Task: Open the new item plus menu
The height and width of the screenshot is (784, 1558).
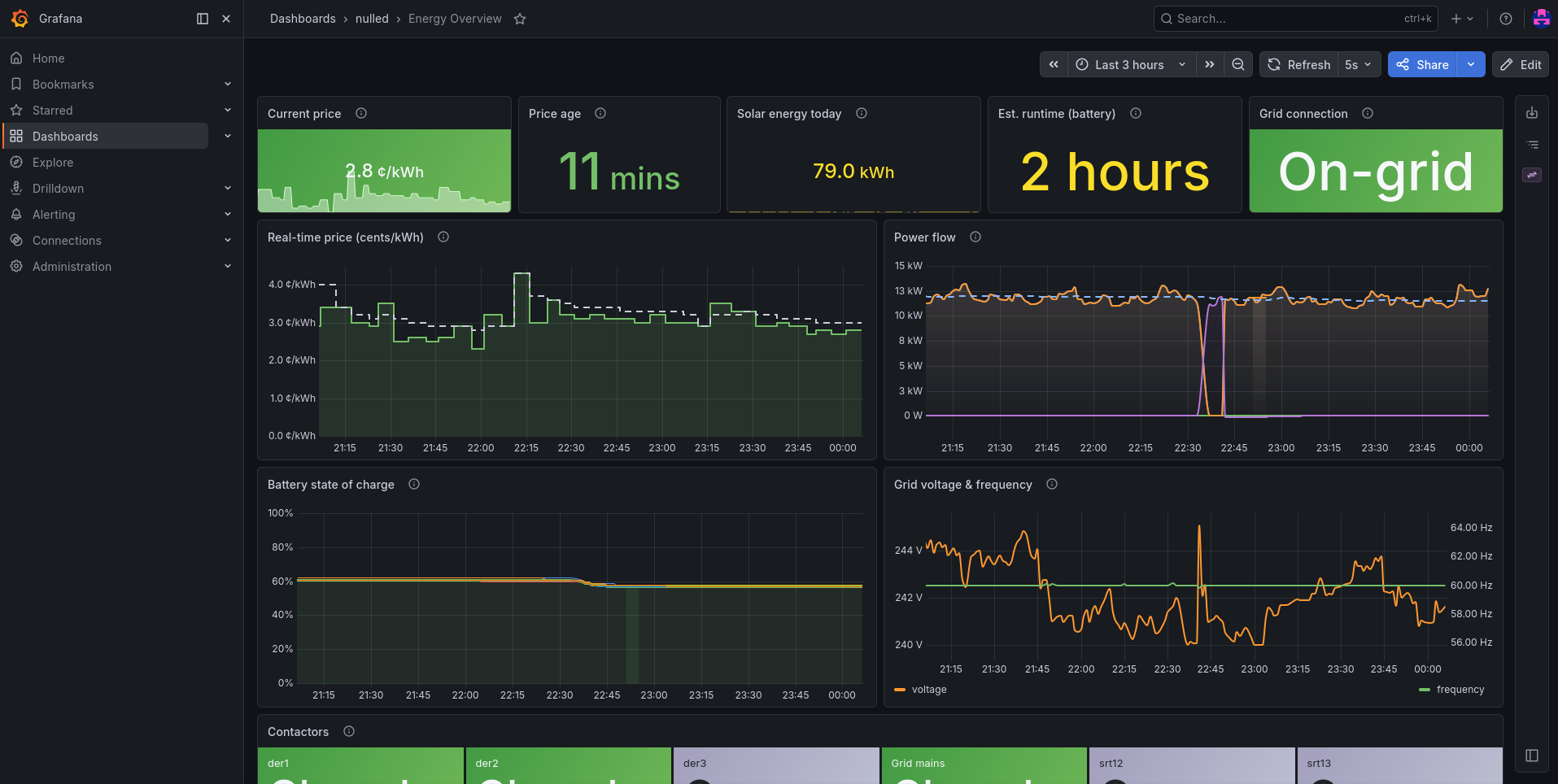Action: point(1462,19)
